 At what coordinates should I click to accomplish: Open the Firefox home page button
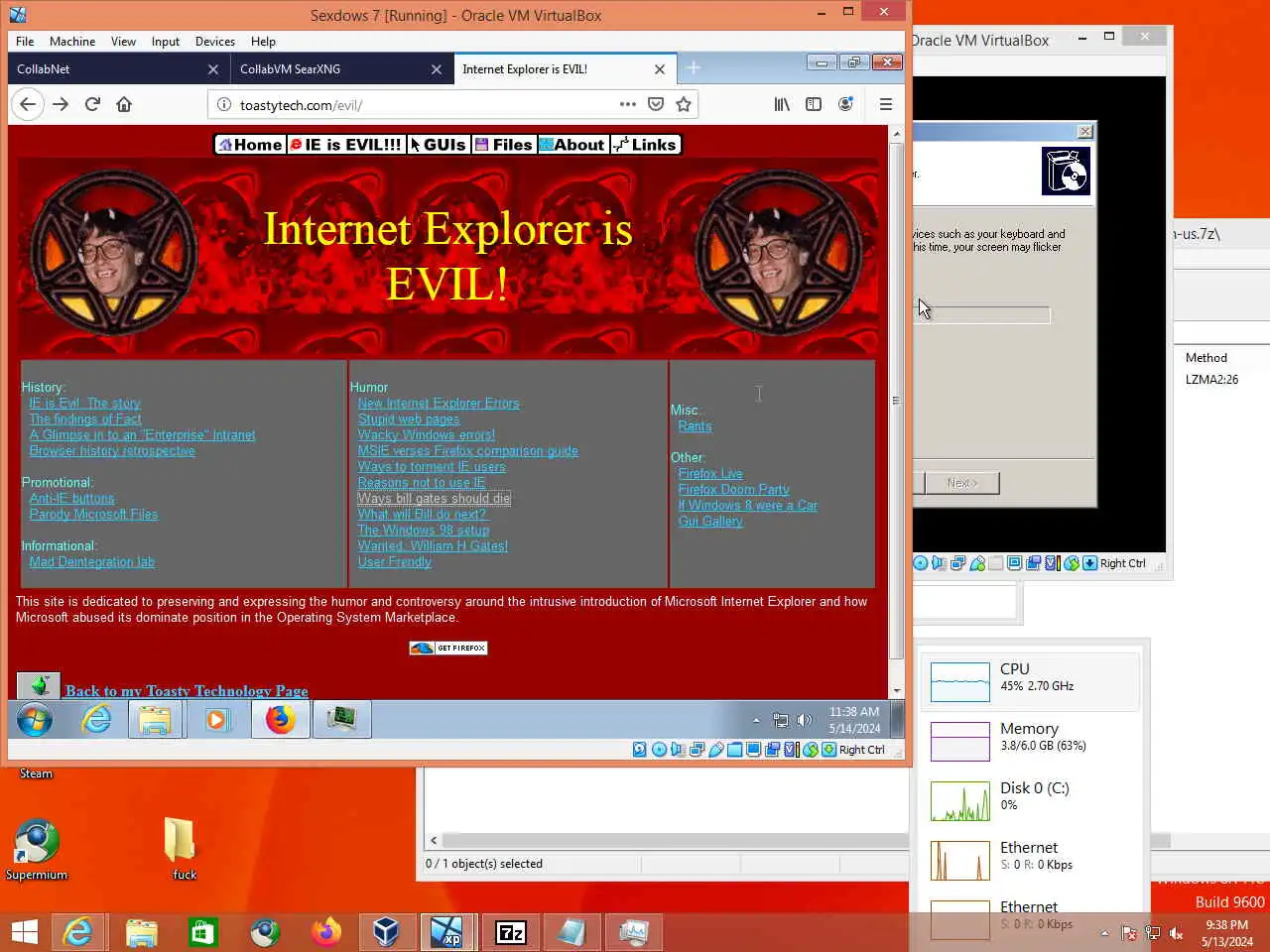(x=124, y=104)
